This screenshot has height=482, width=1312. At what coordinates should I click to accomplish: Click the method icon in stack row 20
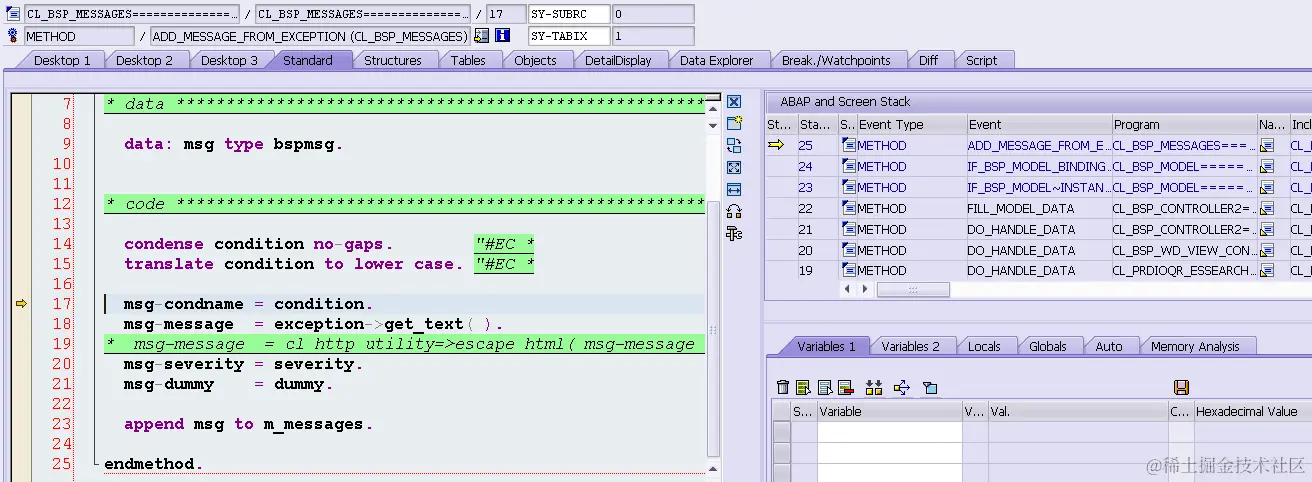(848, 250)
